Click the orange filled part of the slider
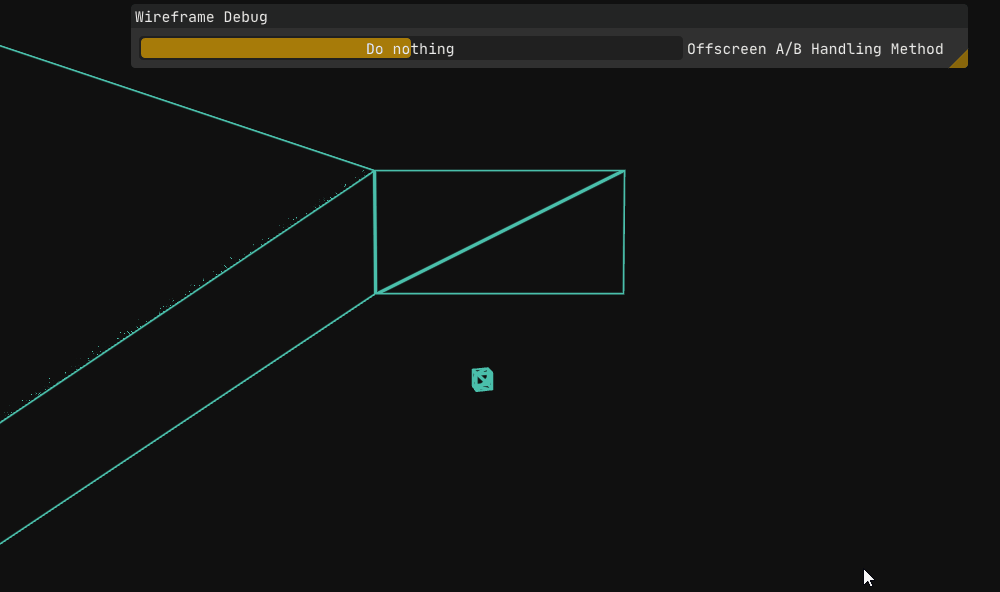The image size is (1000, 592). tap(250, 49)
